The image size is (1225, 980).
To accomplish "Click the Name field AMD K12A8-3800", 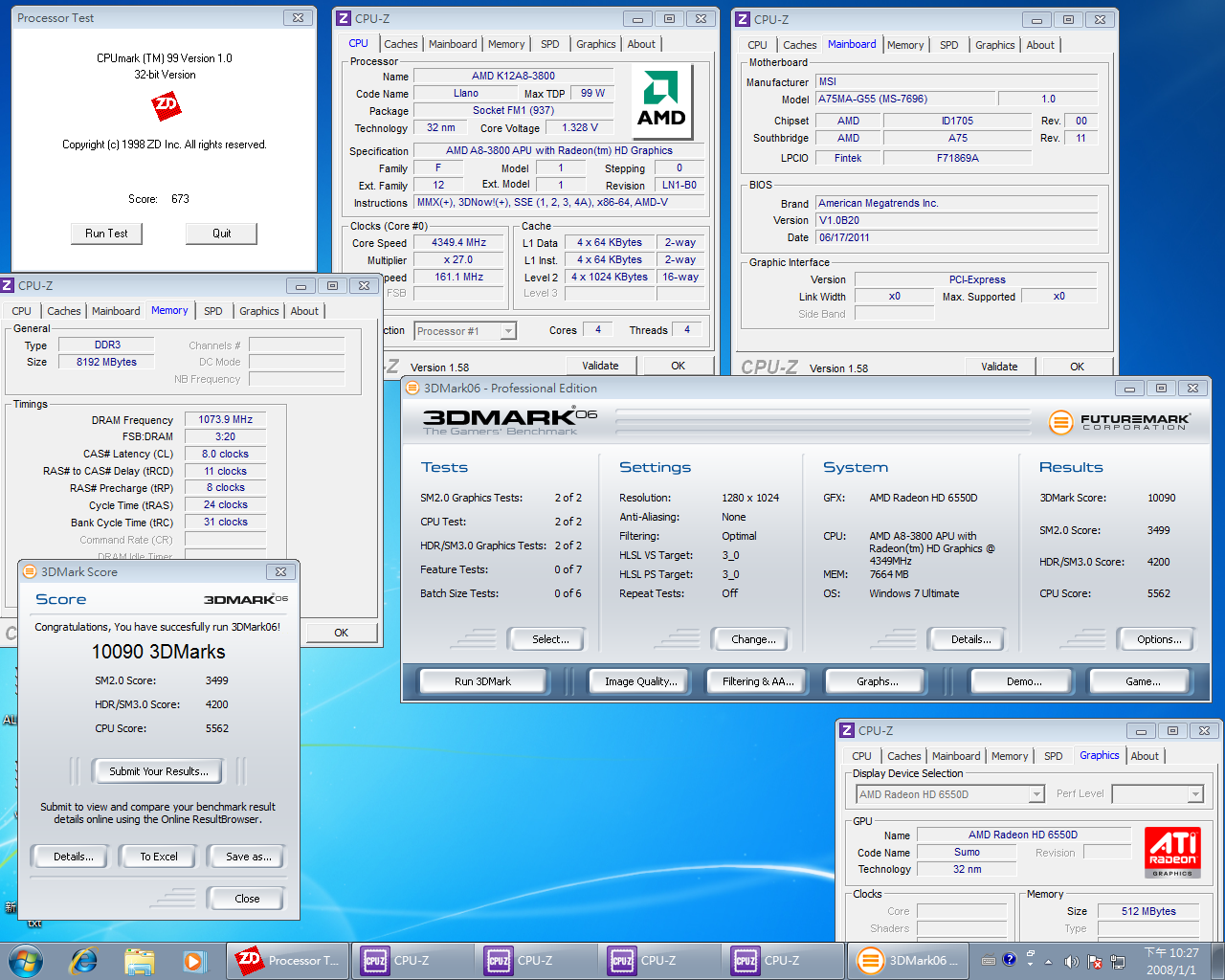I will pos(513,76).
